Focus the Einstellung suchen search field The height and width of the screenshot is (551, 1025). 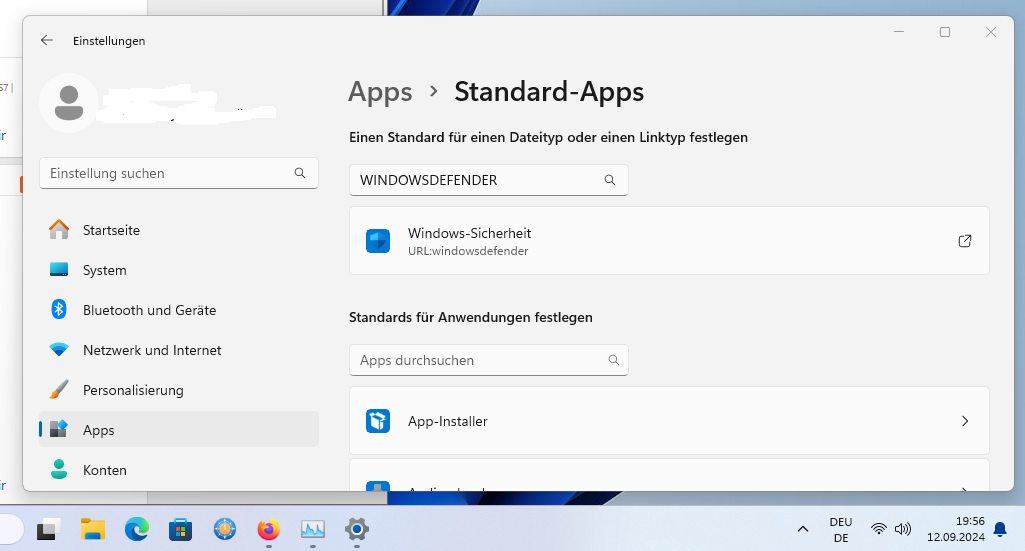[178, 173]
